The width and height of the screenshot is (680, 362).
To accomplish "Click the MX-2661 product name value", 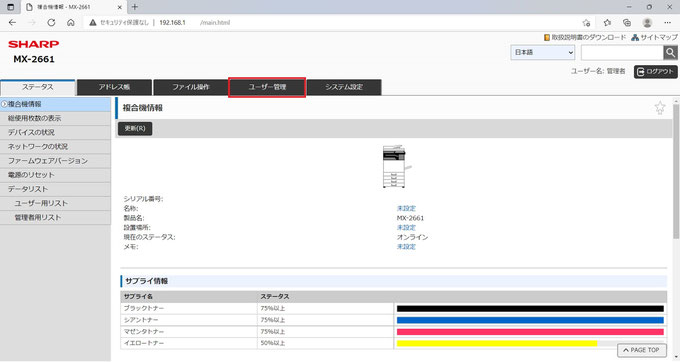I will point(410,218).
